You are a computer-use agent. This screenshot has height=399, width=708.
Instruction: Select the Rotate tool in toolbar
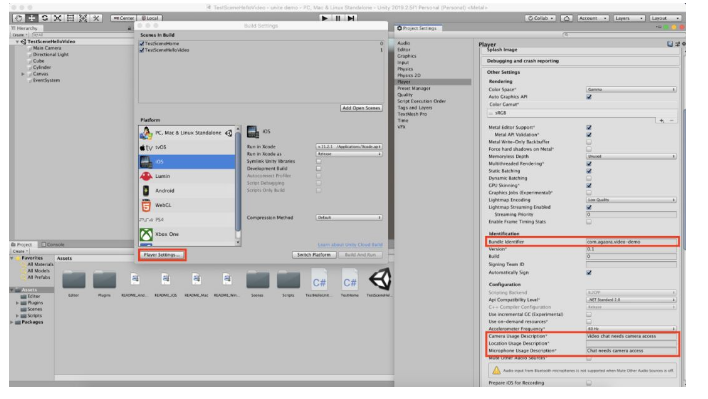click(45, 18)
